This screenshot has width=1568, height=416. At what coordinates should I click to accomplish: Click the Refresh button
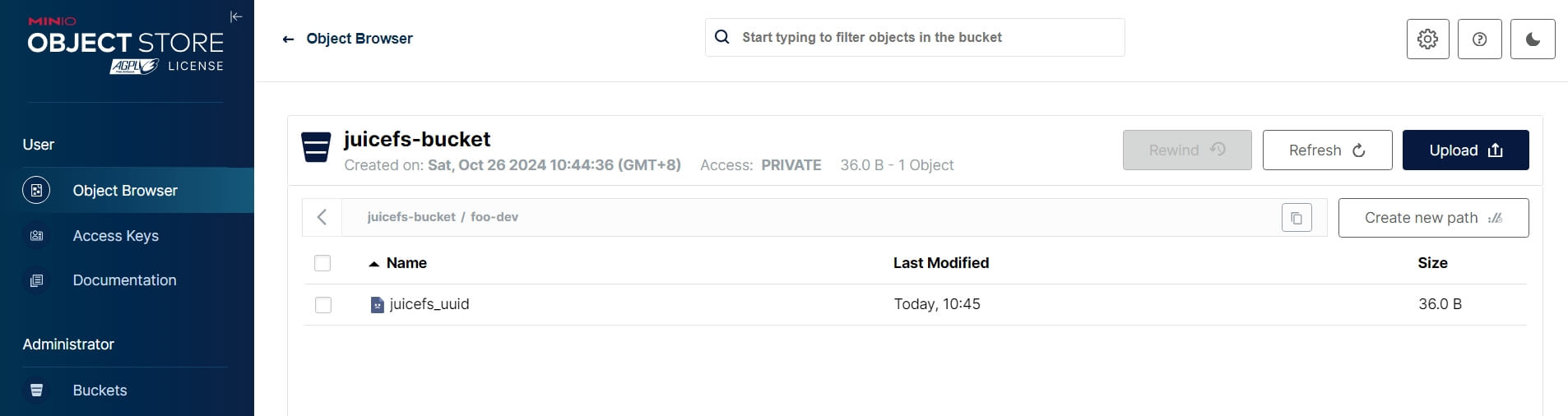(1326, 150)
